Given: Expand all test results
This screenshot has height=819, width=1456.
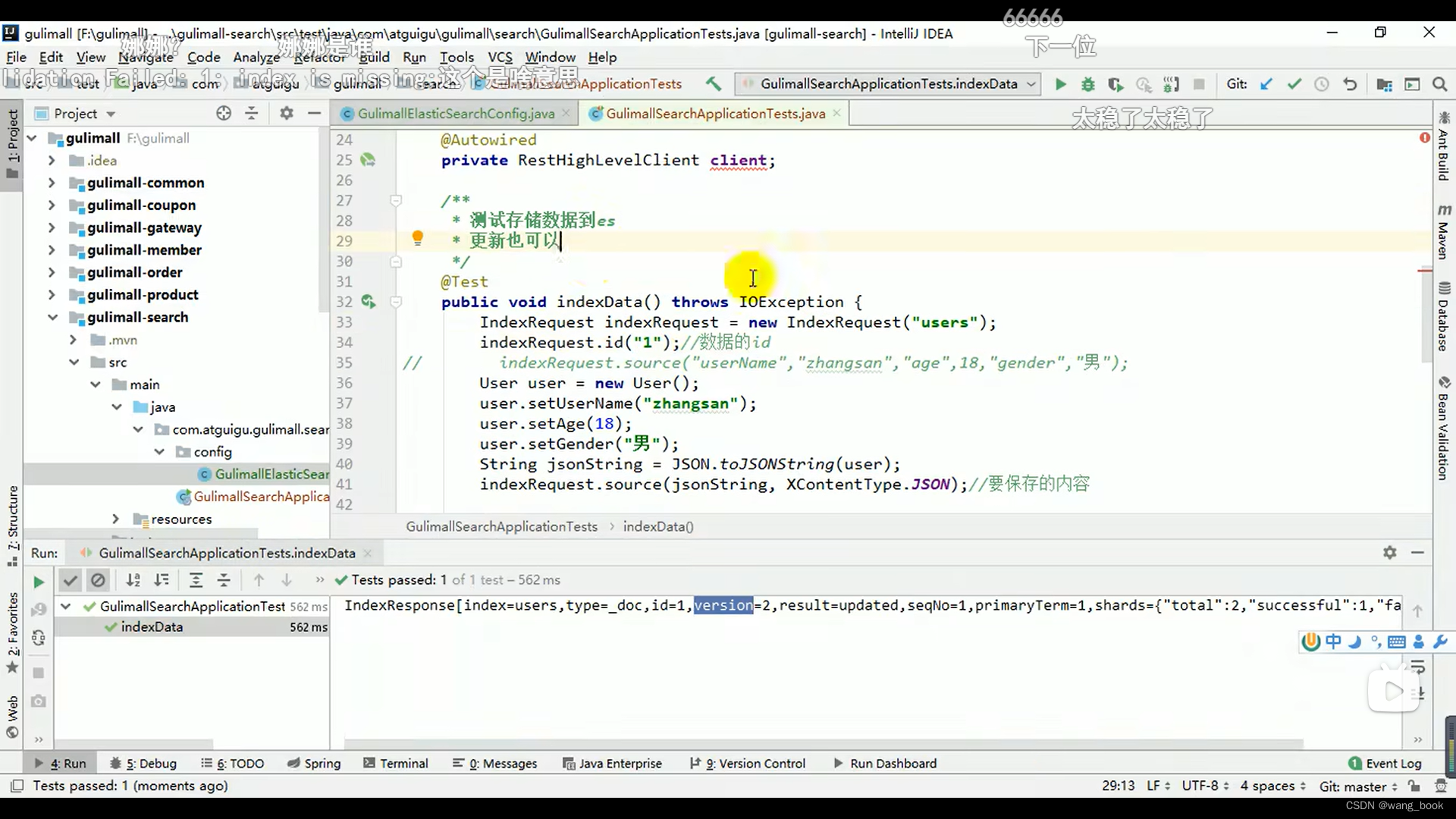Looking at the screenshot, I should tap(196, 580).
